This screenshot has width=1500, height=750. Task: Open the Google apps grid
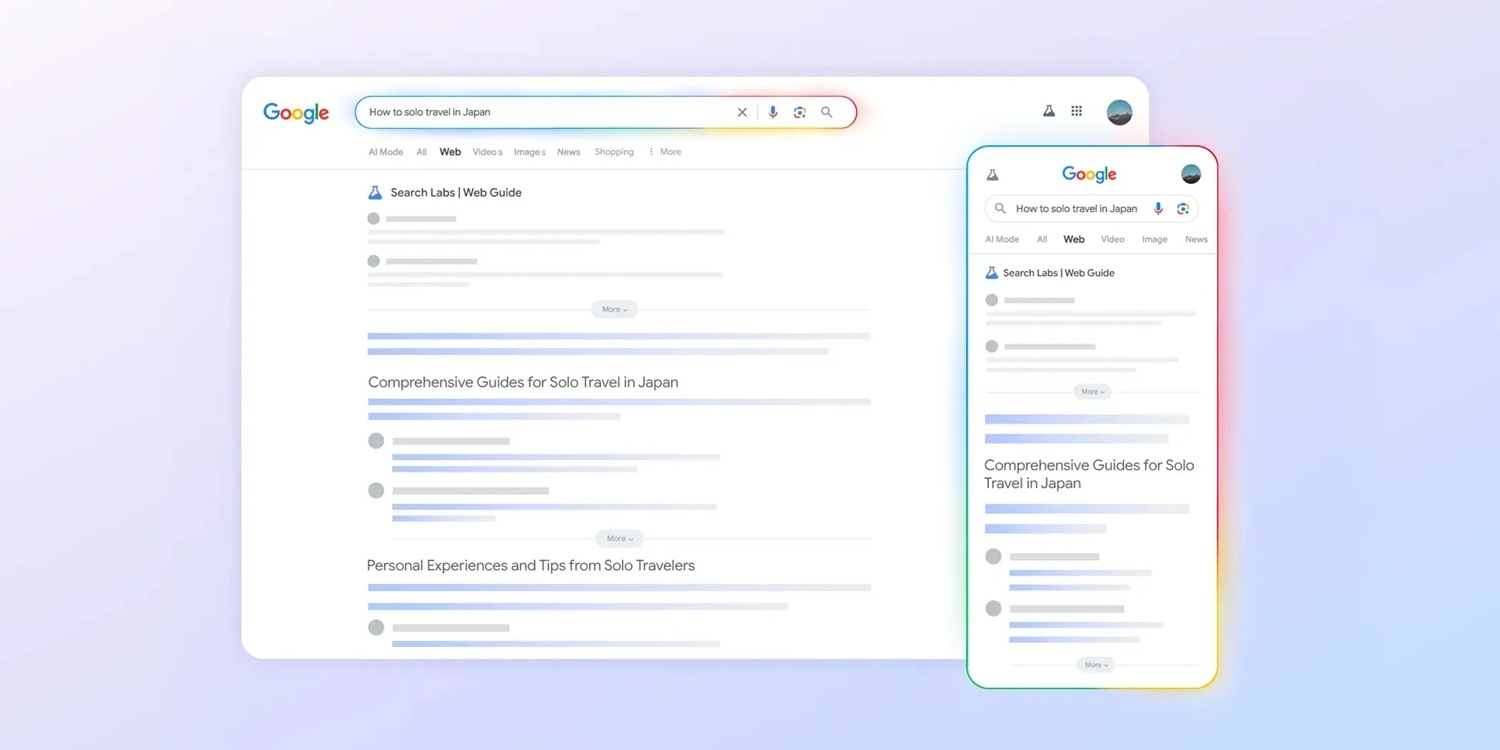coord(1077,111)
